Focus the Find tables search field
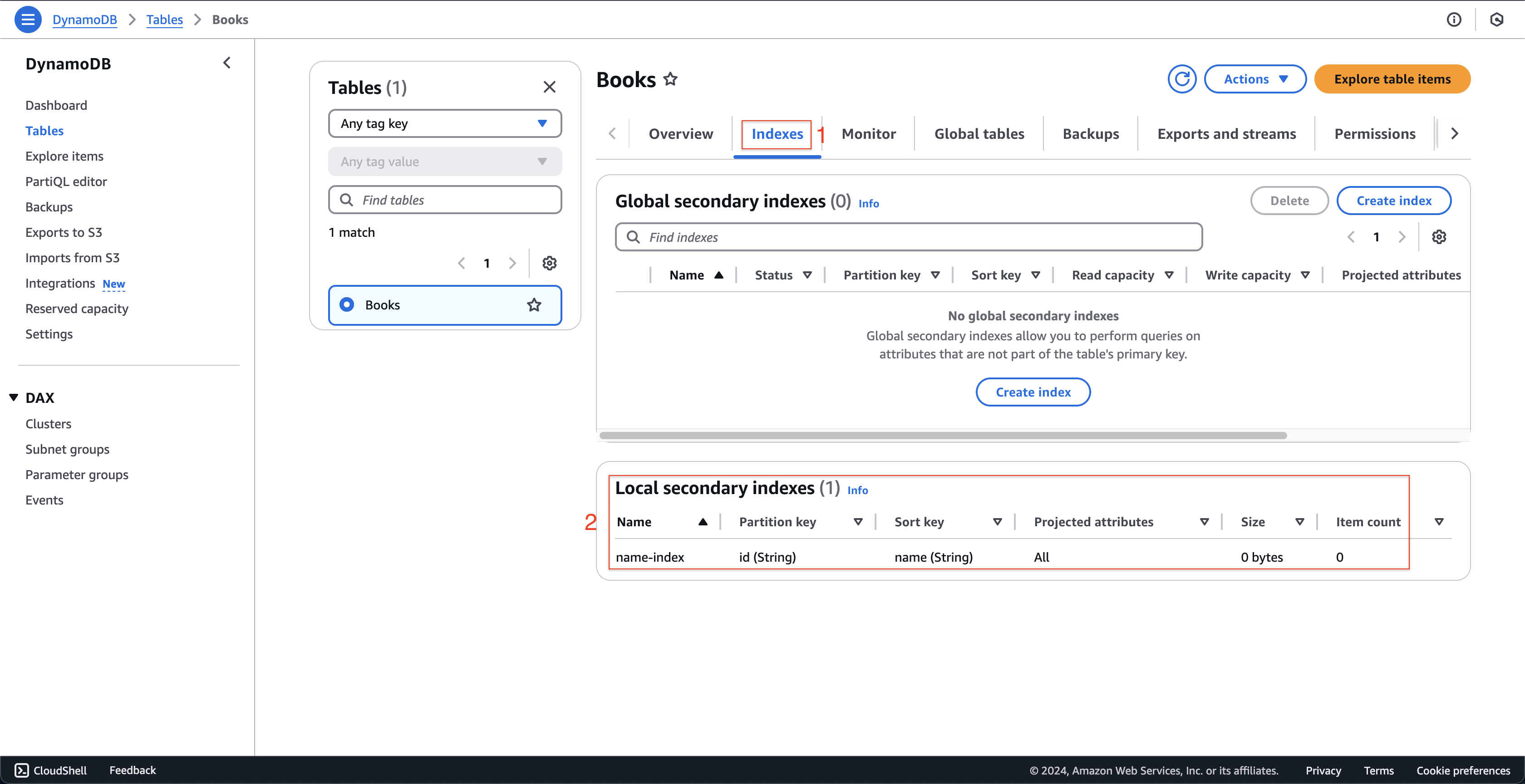Image resolution: width=1525 pixels, height=784 pixels. [x=445, y=199]
